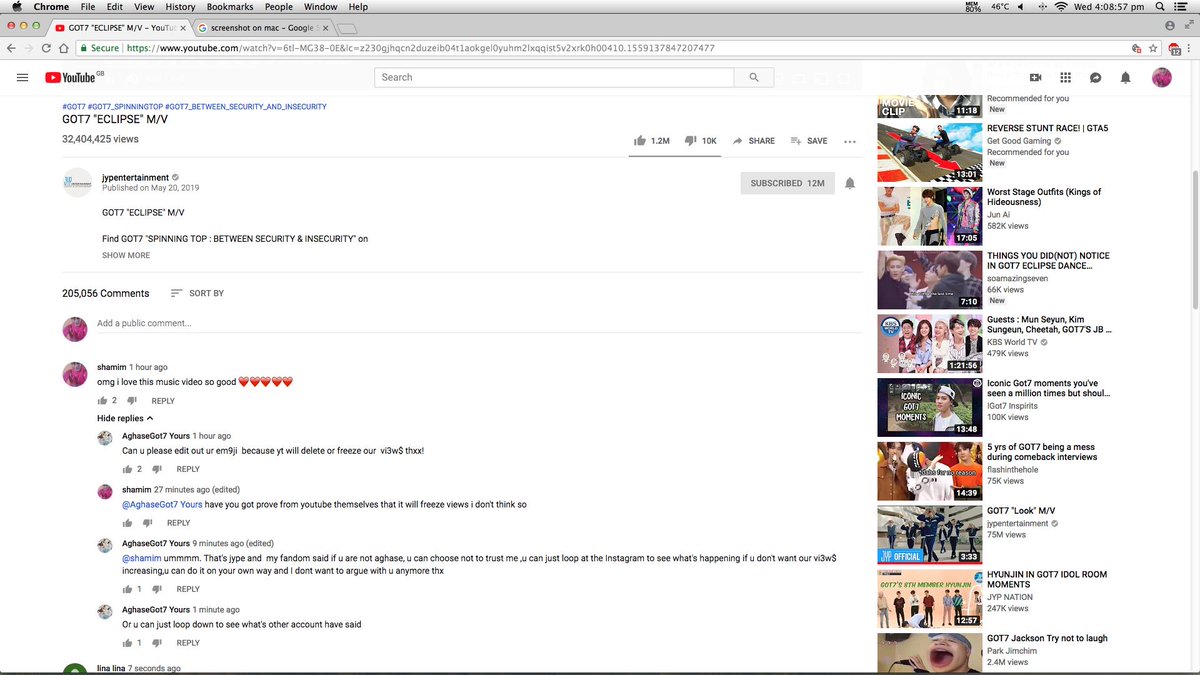The image size is (1200, 675).
Task: Open the shamim commenter avatar
Action: [75, 374]
